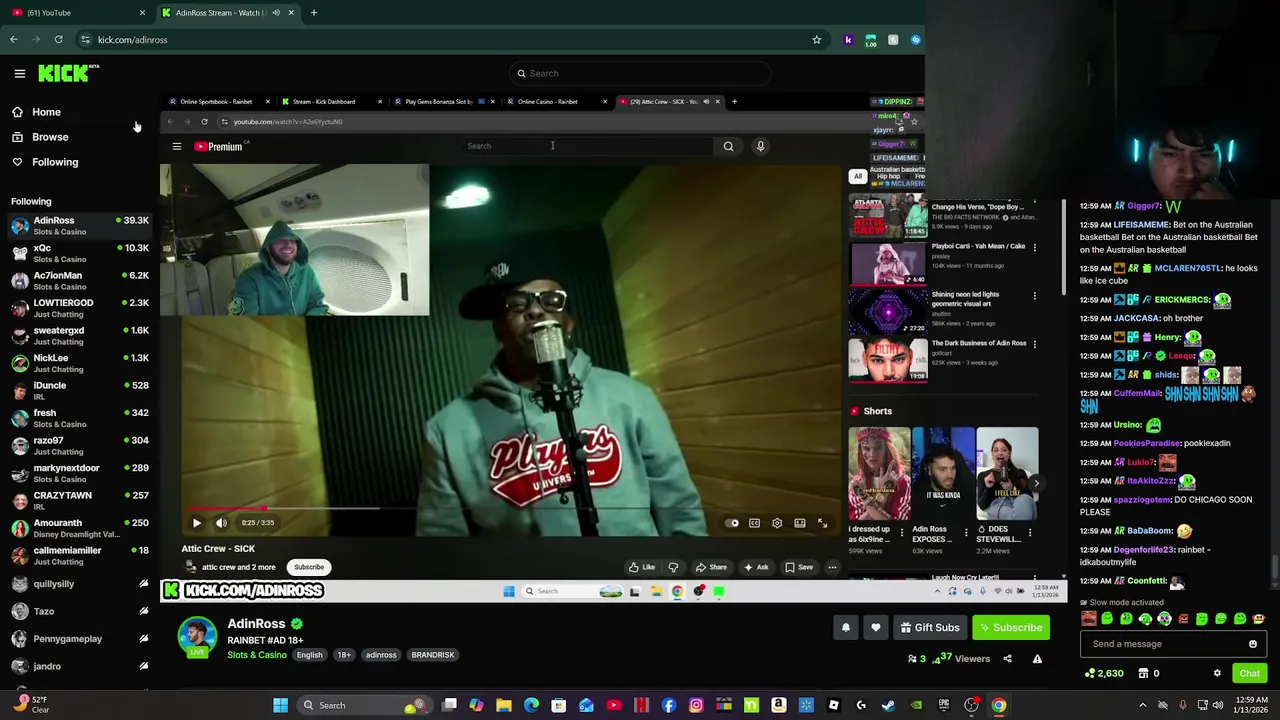This screenshot has width=1280, height=720.
Task: Open the Kick extension icon in toolbar
Action: (x=848, y=40)
